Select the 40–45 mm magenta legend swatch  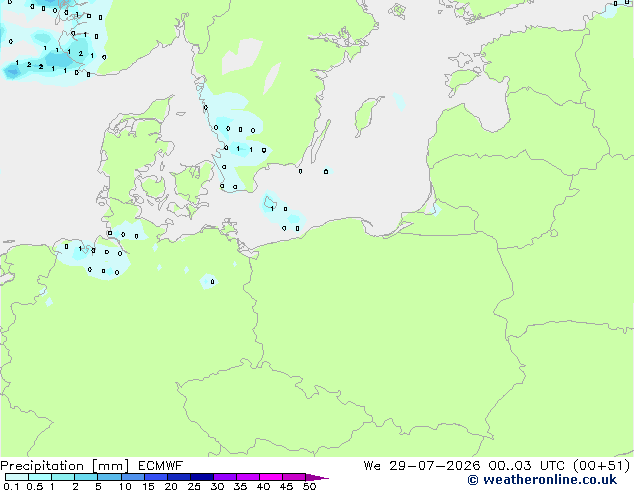[x=271, y=477]
